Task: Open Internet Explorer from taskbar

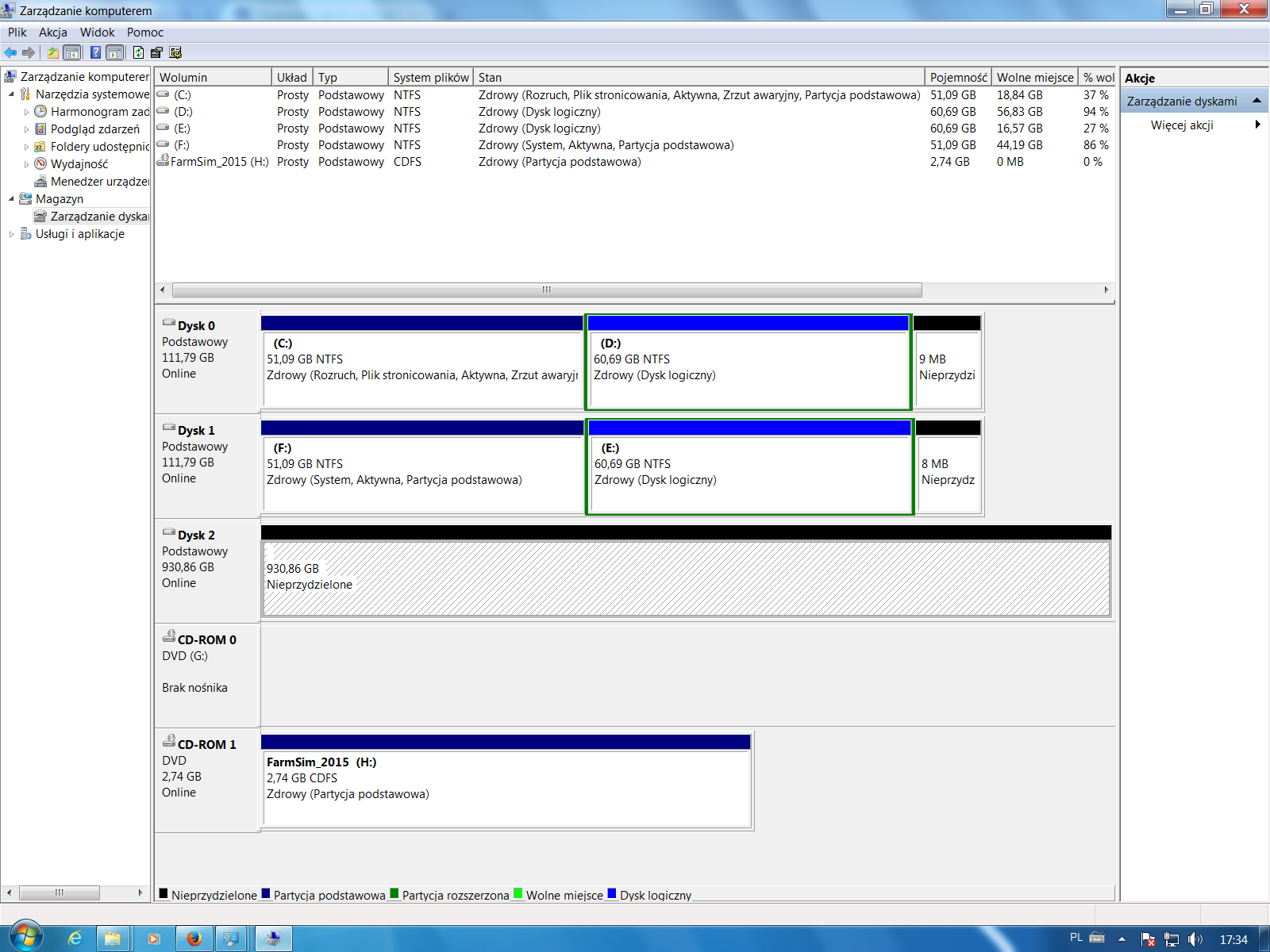Action: (75, 939)
